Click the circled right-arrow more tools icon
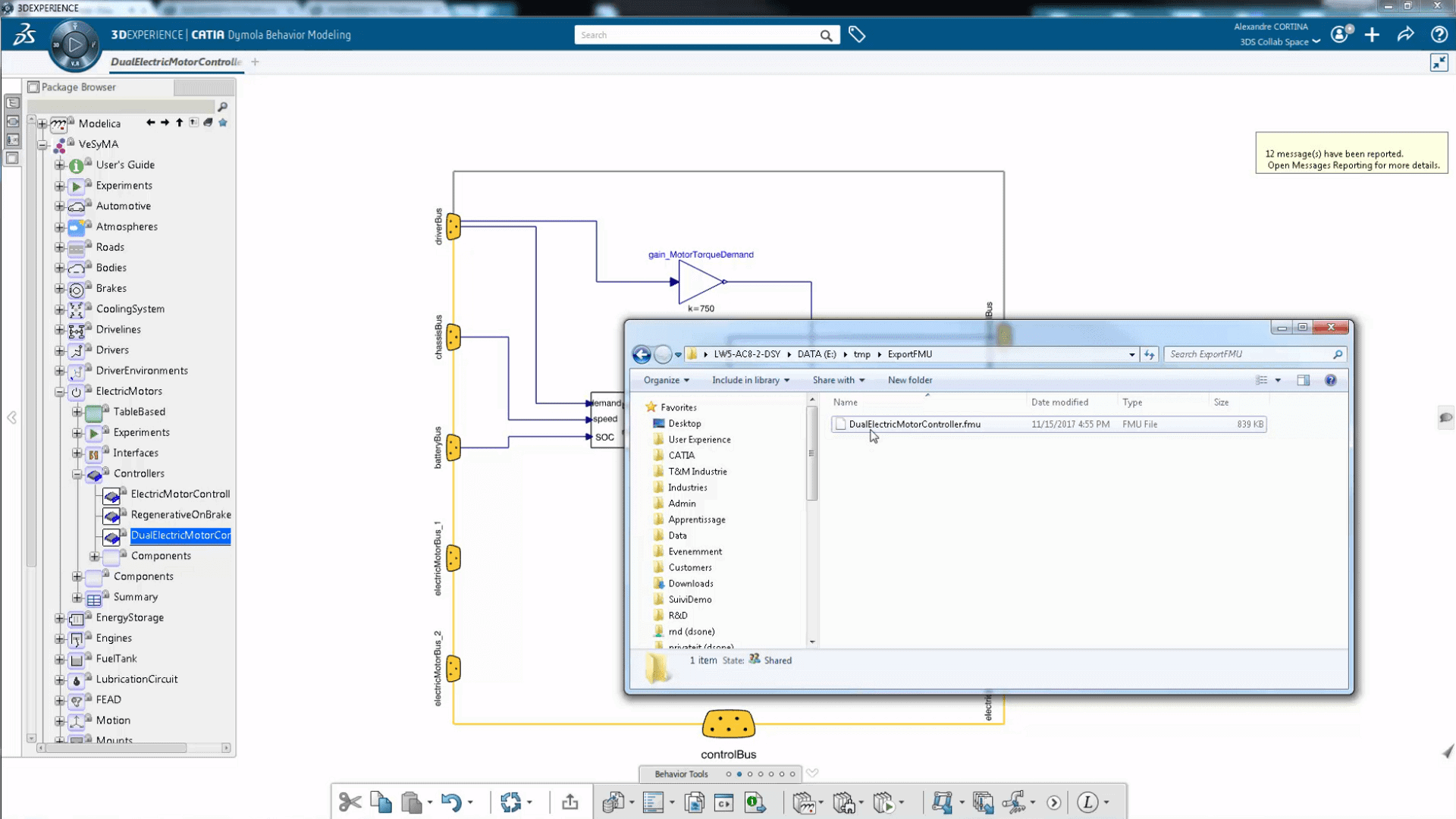This screenshot has height=819, width=1456. coord(1054,802)
